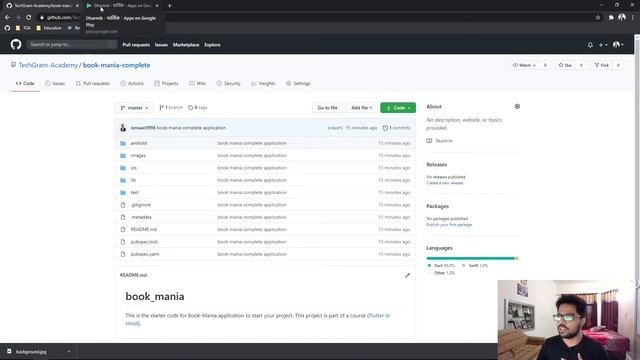Open the Readme link in About
This screenshot has height=360, width=640.
(x=440, y=141)
